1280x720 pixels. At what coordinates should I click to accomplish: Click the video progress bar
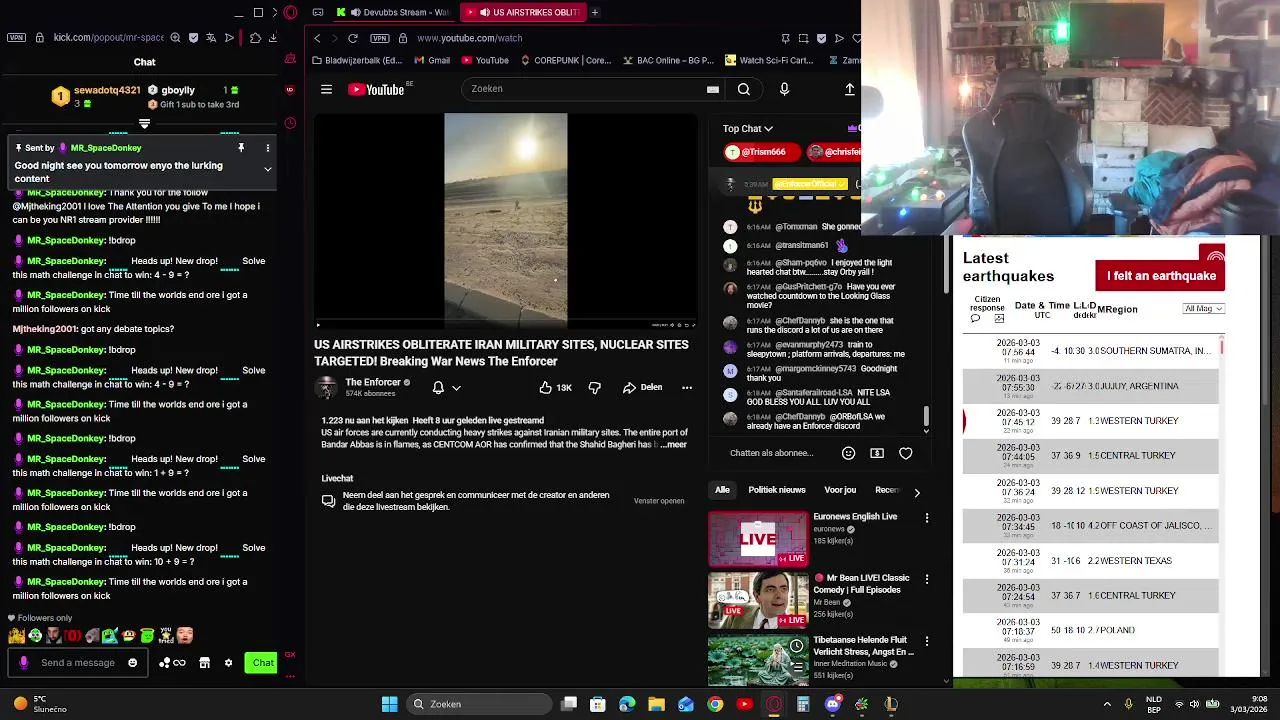tap(505, 320)
